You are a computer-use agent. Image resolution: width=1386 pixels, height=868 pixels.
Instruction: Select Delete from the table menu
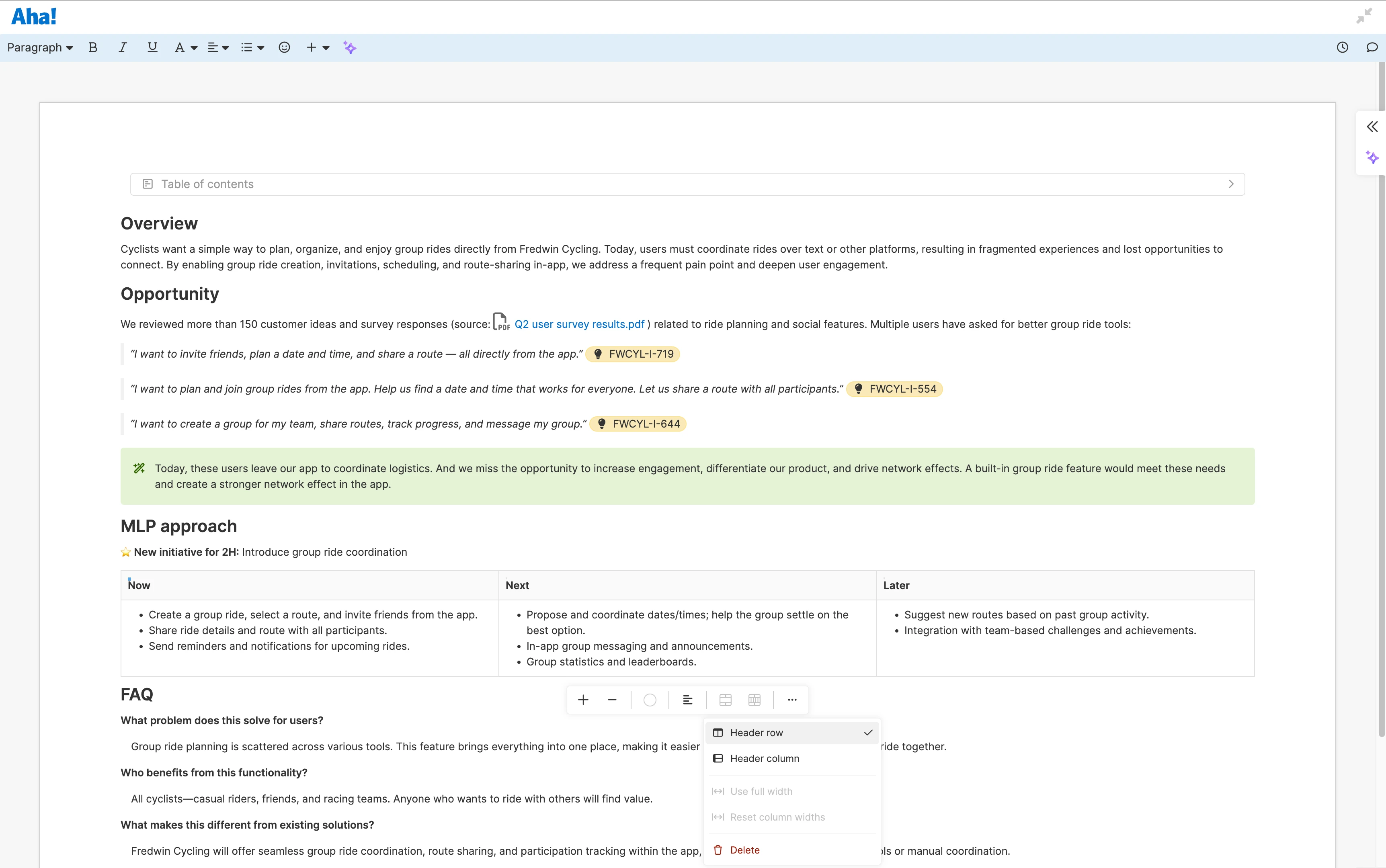click(745, 850)
